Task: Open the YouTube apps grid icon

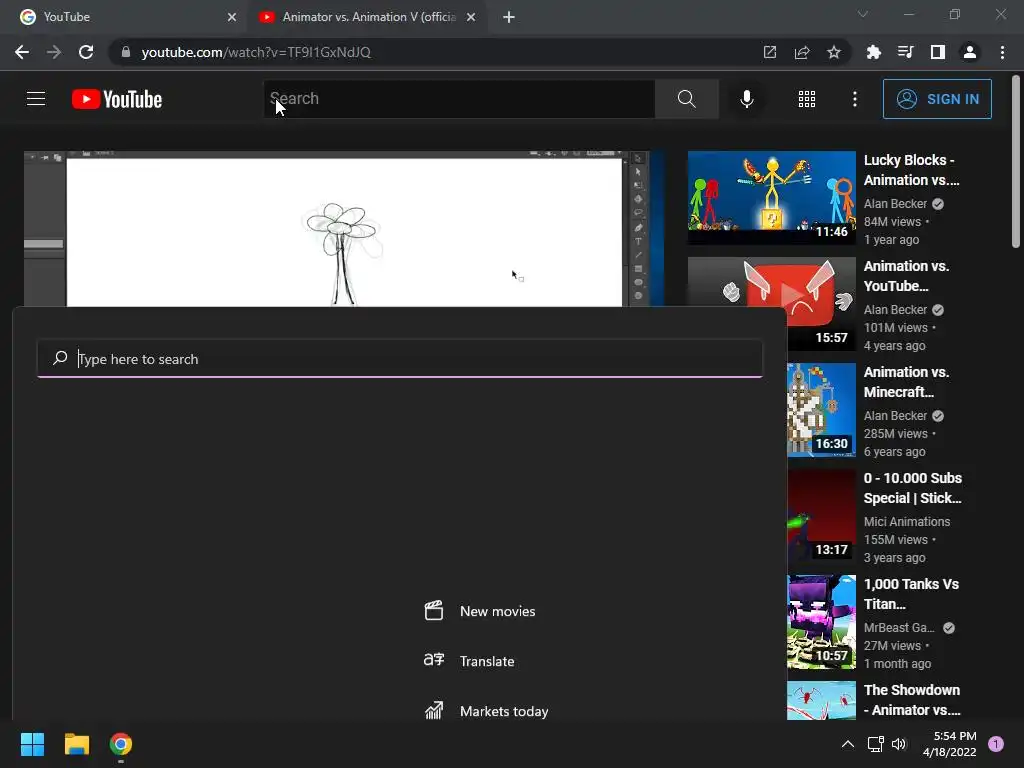Action: click(x=807, y=99)
